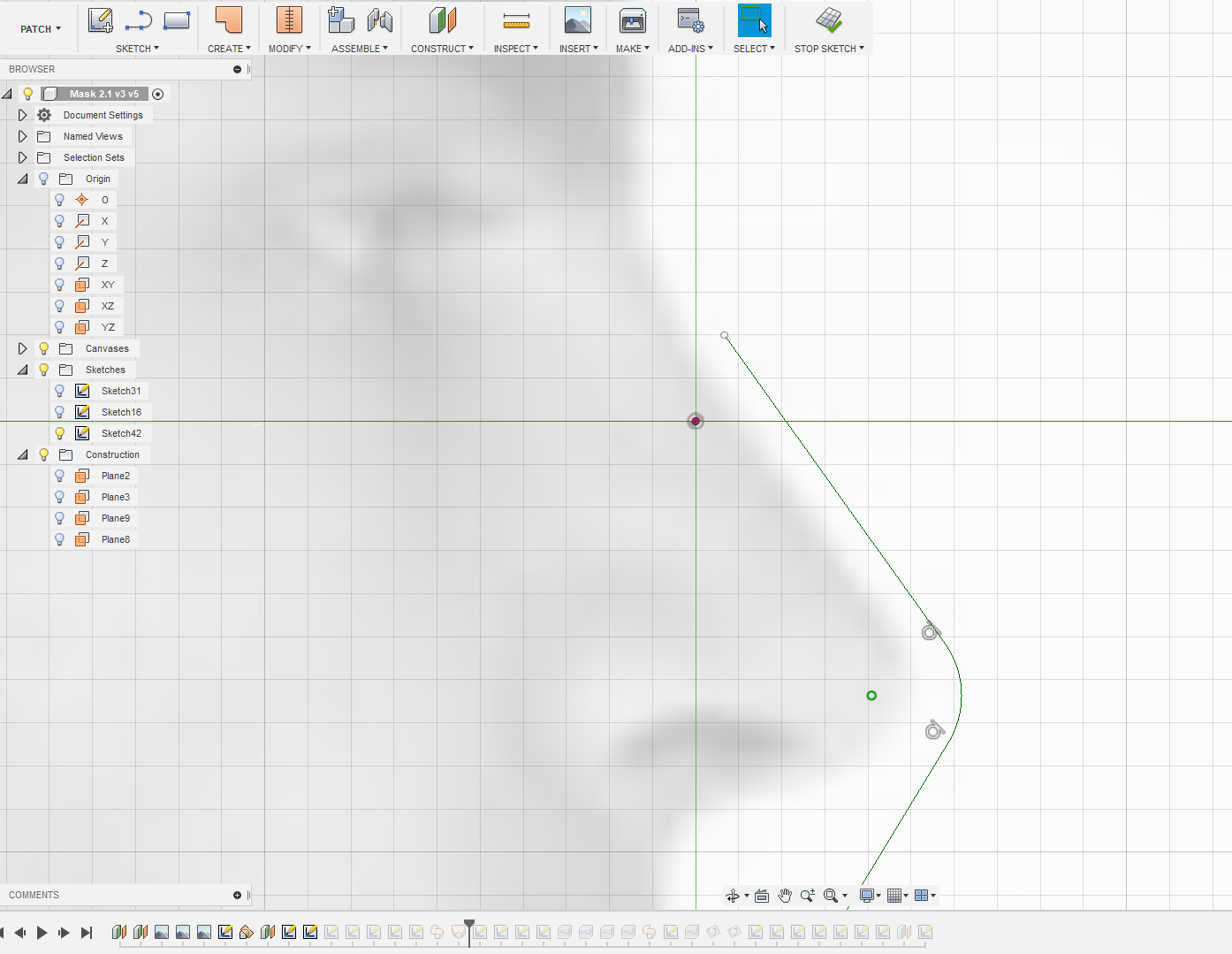Collapse the Sketches folder
The height and width of the screenshot is (954, 1232).
(23, 370)
